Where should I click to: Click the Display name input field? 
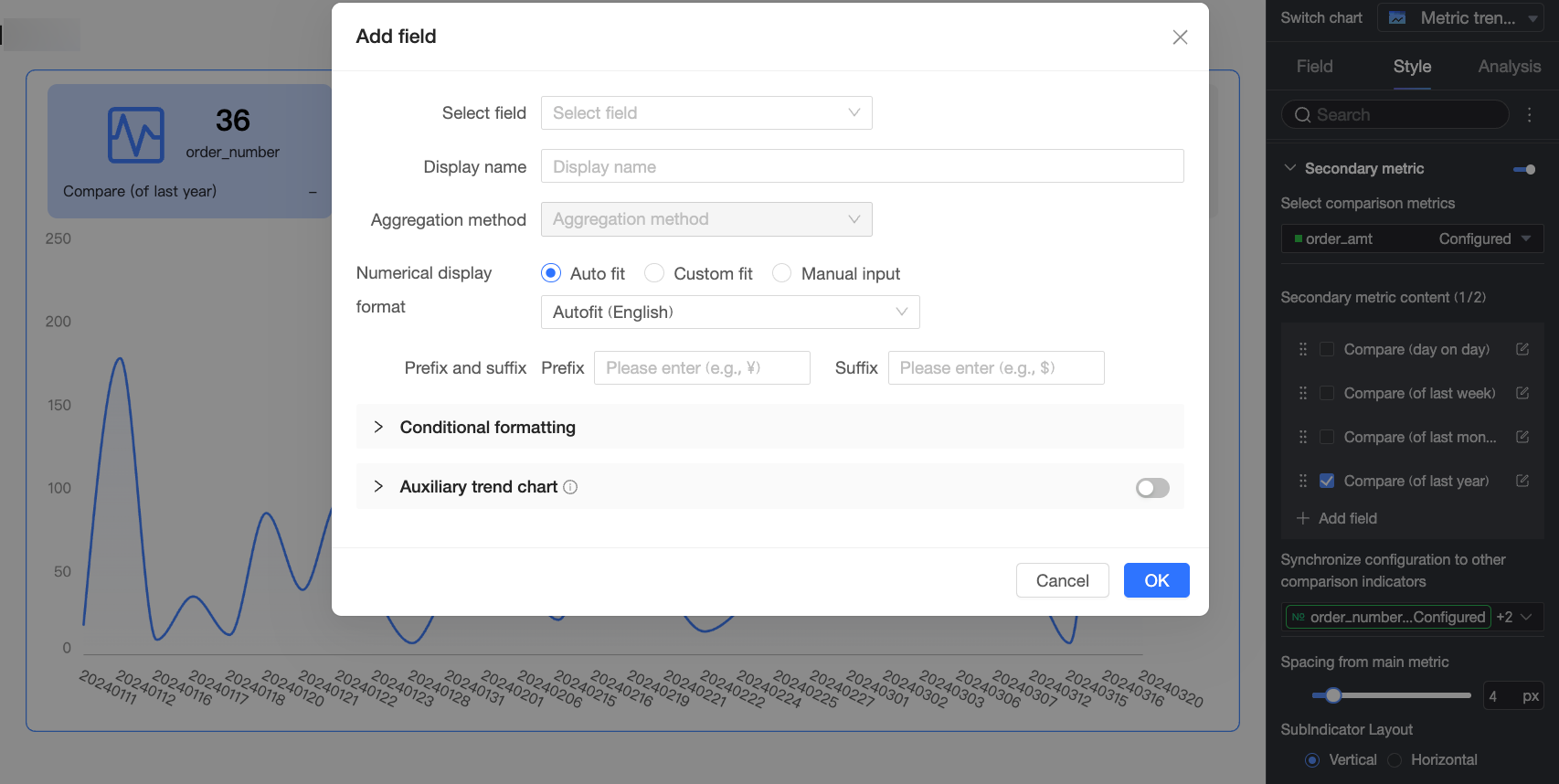coord(862,166)
